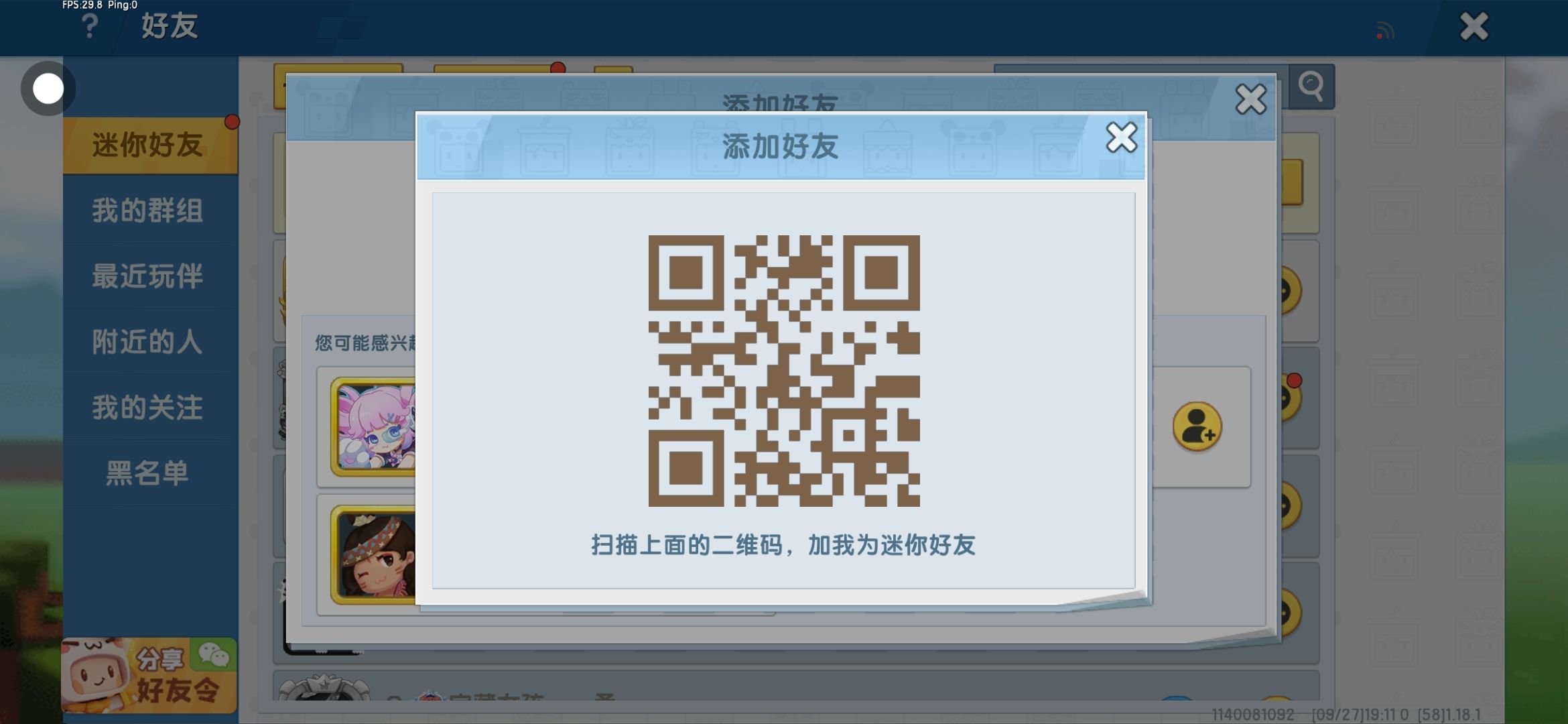
Task: Open 我的关注 tab
Action: [x=147, y=408]
